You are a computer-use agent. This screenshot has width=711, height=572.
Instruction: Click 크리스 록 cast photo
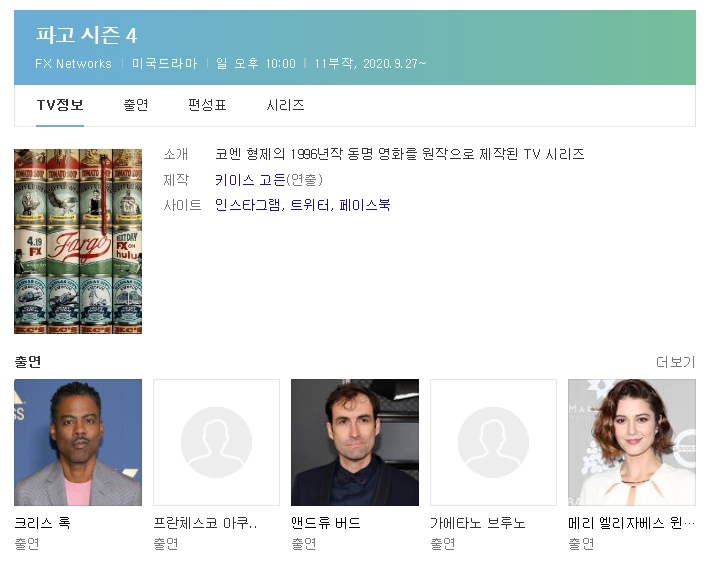78,442
